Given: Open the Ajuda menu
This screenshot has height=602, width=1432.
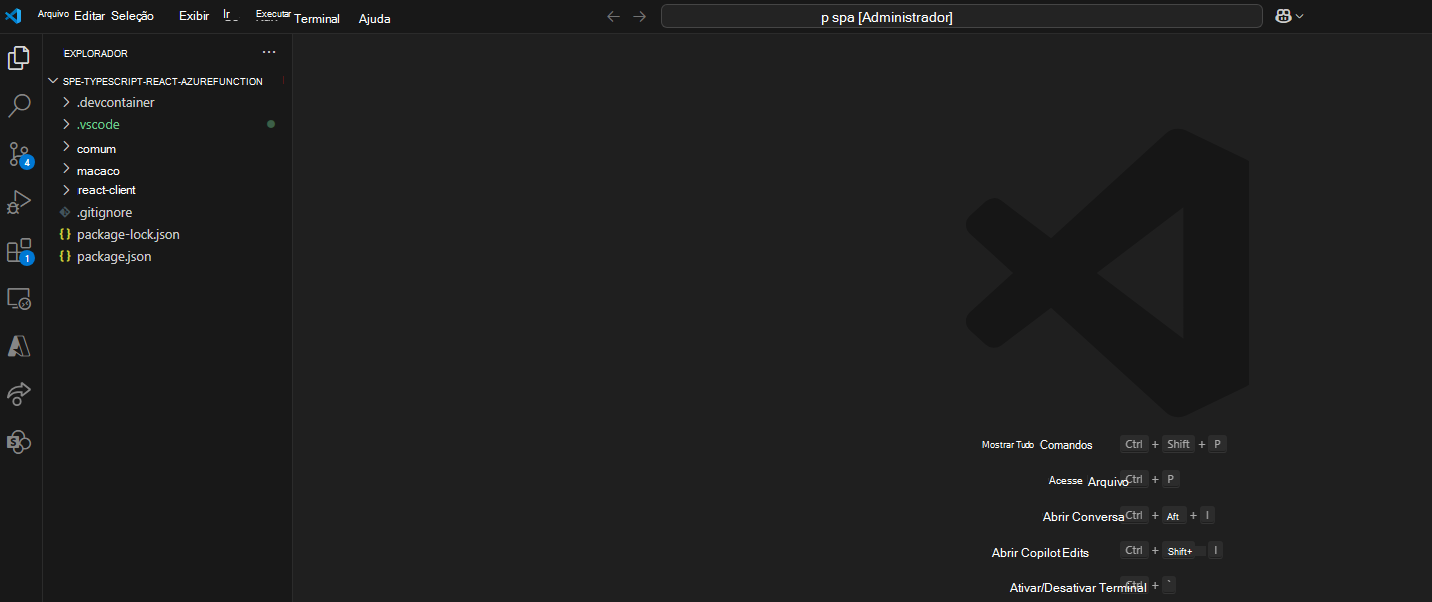Looking at the screenshot, I should pos(375,18).
